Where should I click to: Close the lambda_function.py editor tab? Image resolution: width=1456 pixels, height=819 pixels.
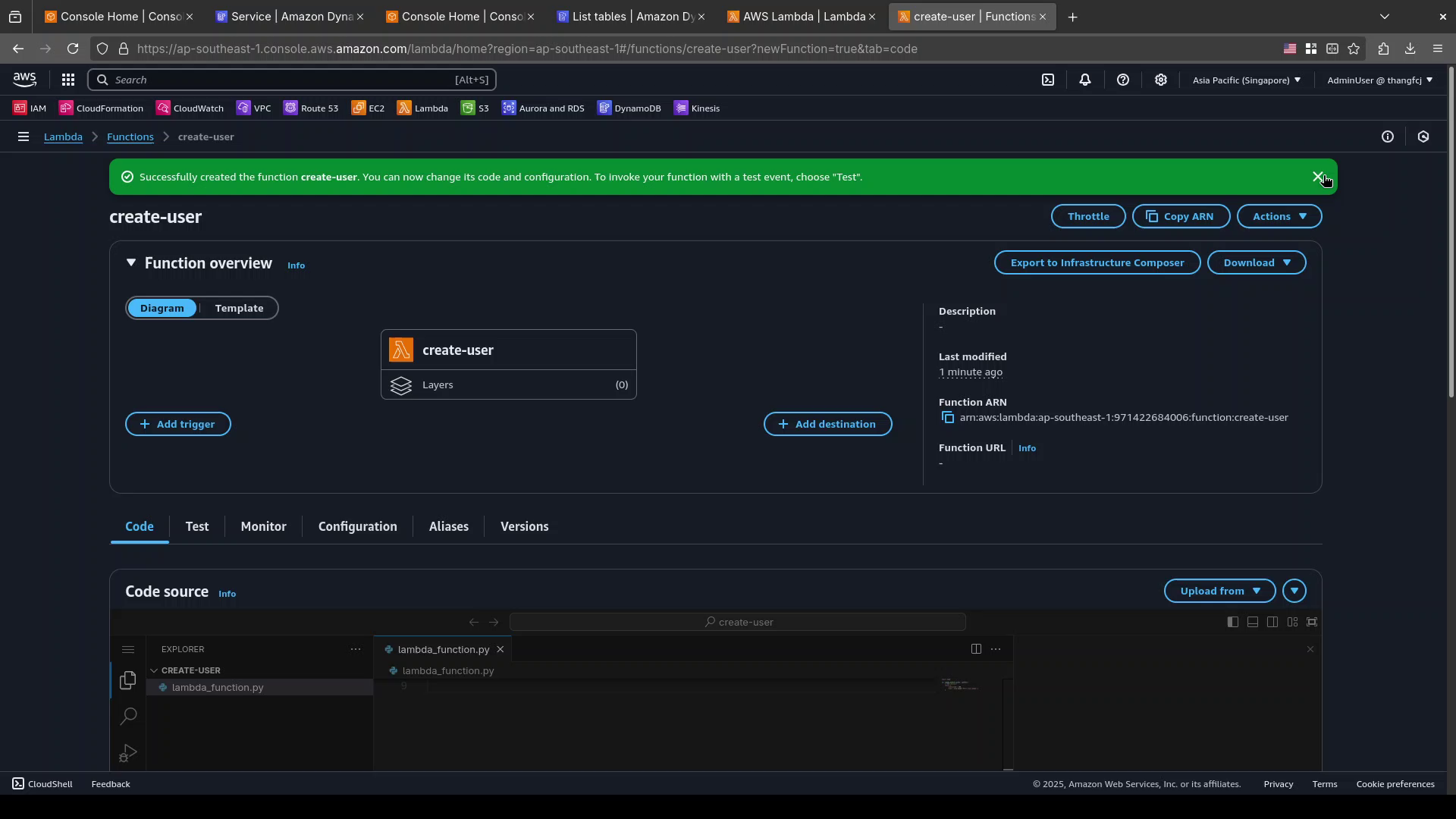pyautogui.click(x=500, y=650)
